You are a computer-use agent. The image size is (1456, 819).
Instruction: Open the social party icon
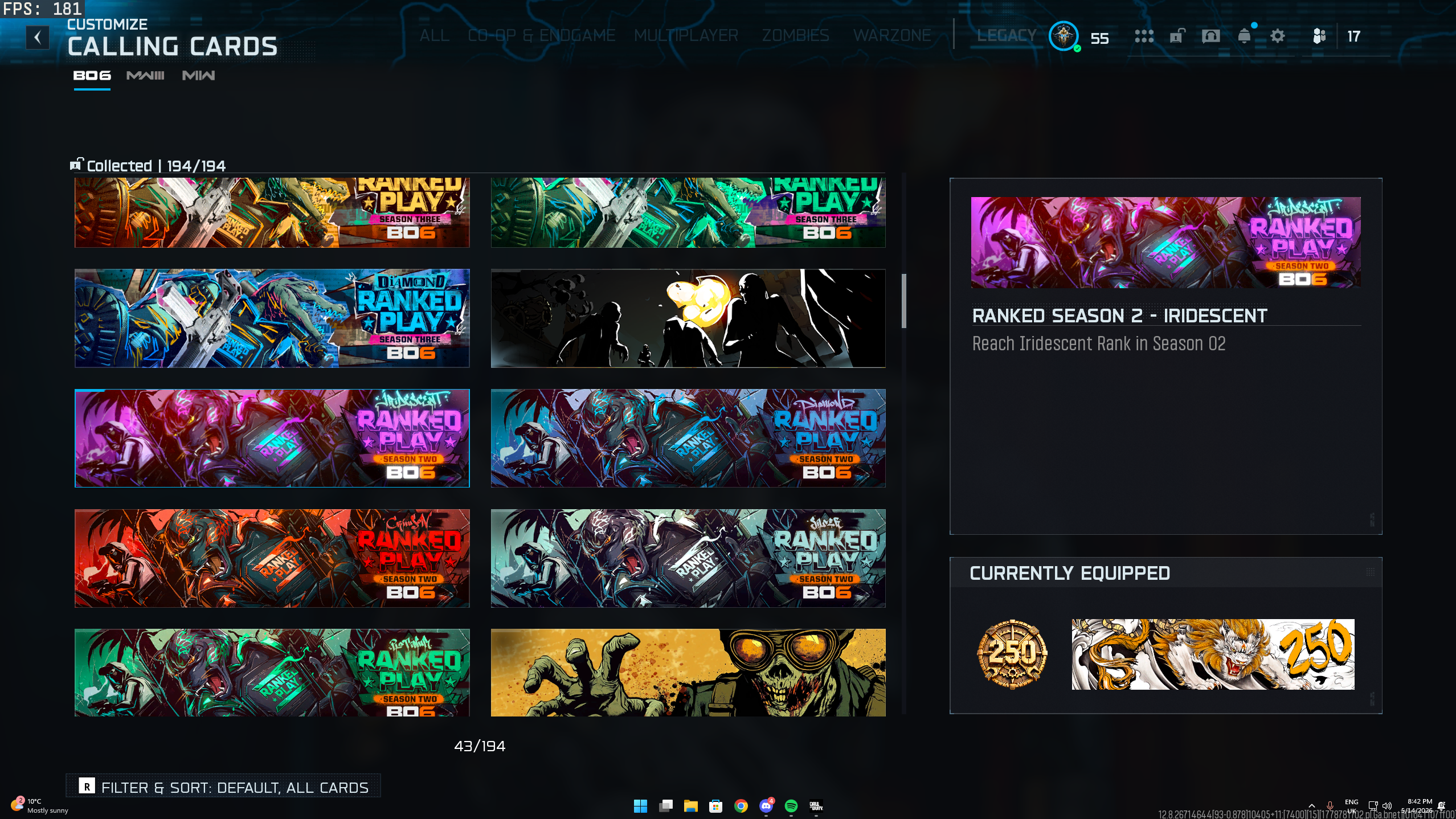[1319, 36]
